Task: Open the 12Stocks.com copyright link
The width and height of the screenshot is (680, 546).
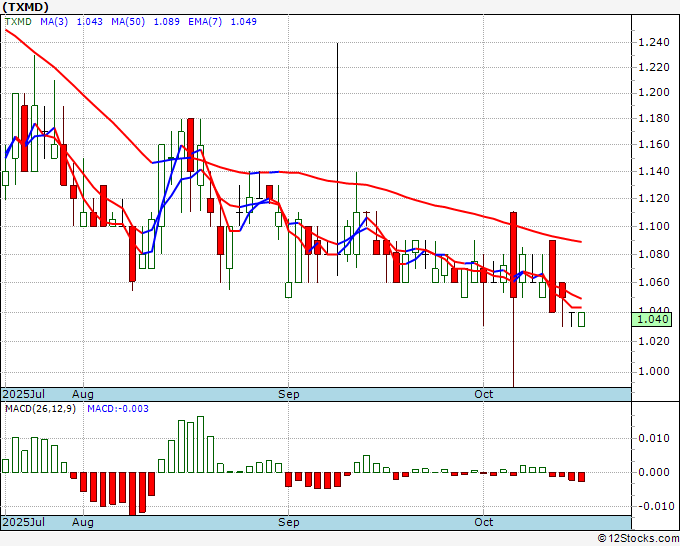Action: [638, 539]
